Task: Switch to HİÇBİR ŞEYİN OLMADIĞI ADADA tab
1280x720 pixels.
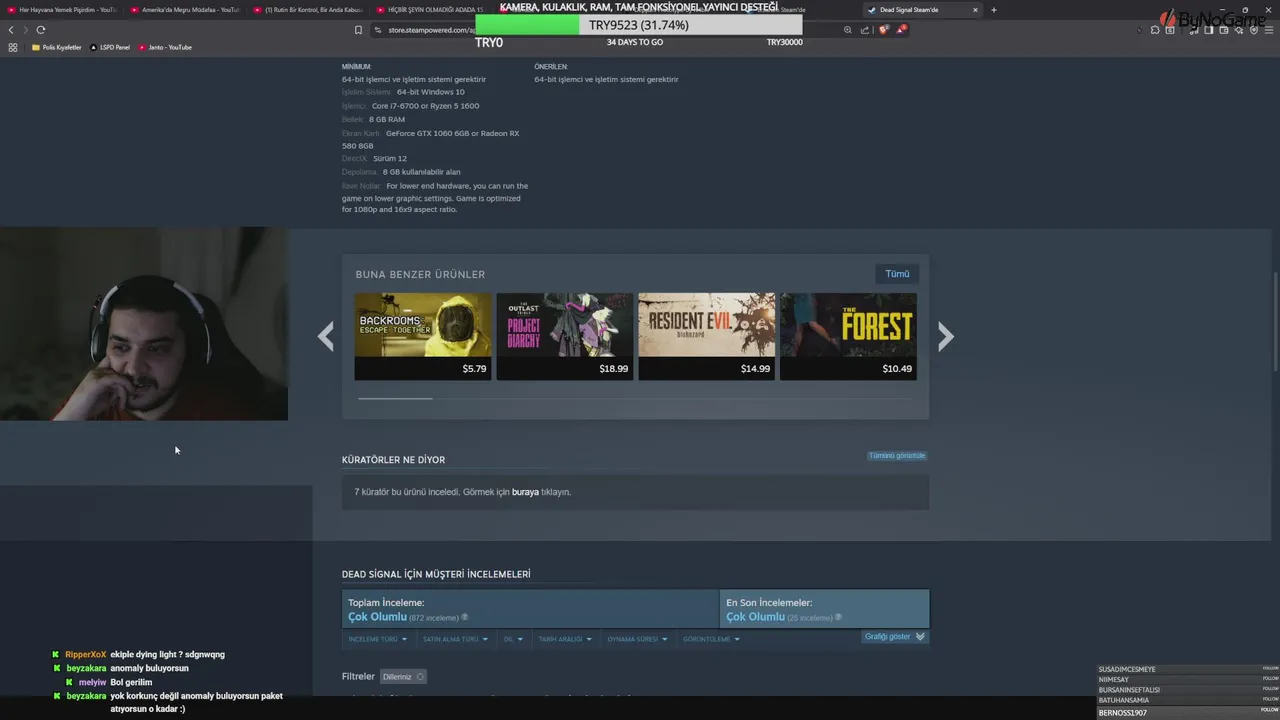Action: (432, 10)
